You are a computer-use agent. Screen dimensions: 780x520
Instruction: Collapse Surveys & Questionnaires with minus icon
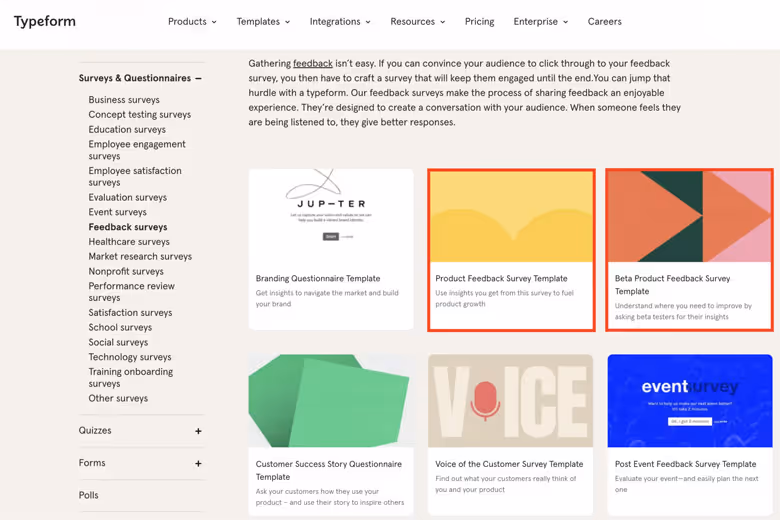(x=198, y=78)
